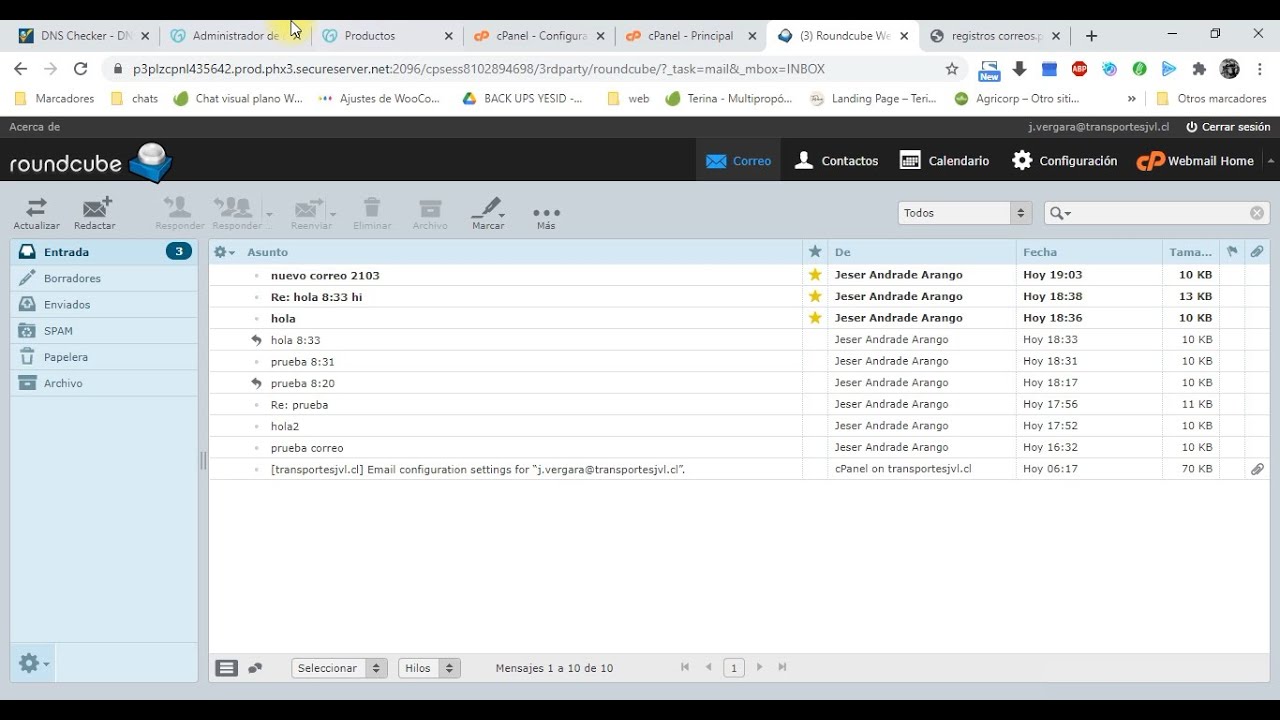Go to the first page of messages

pyautogui.click(x=685, y=667)
